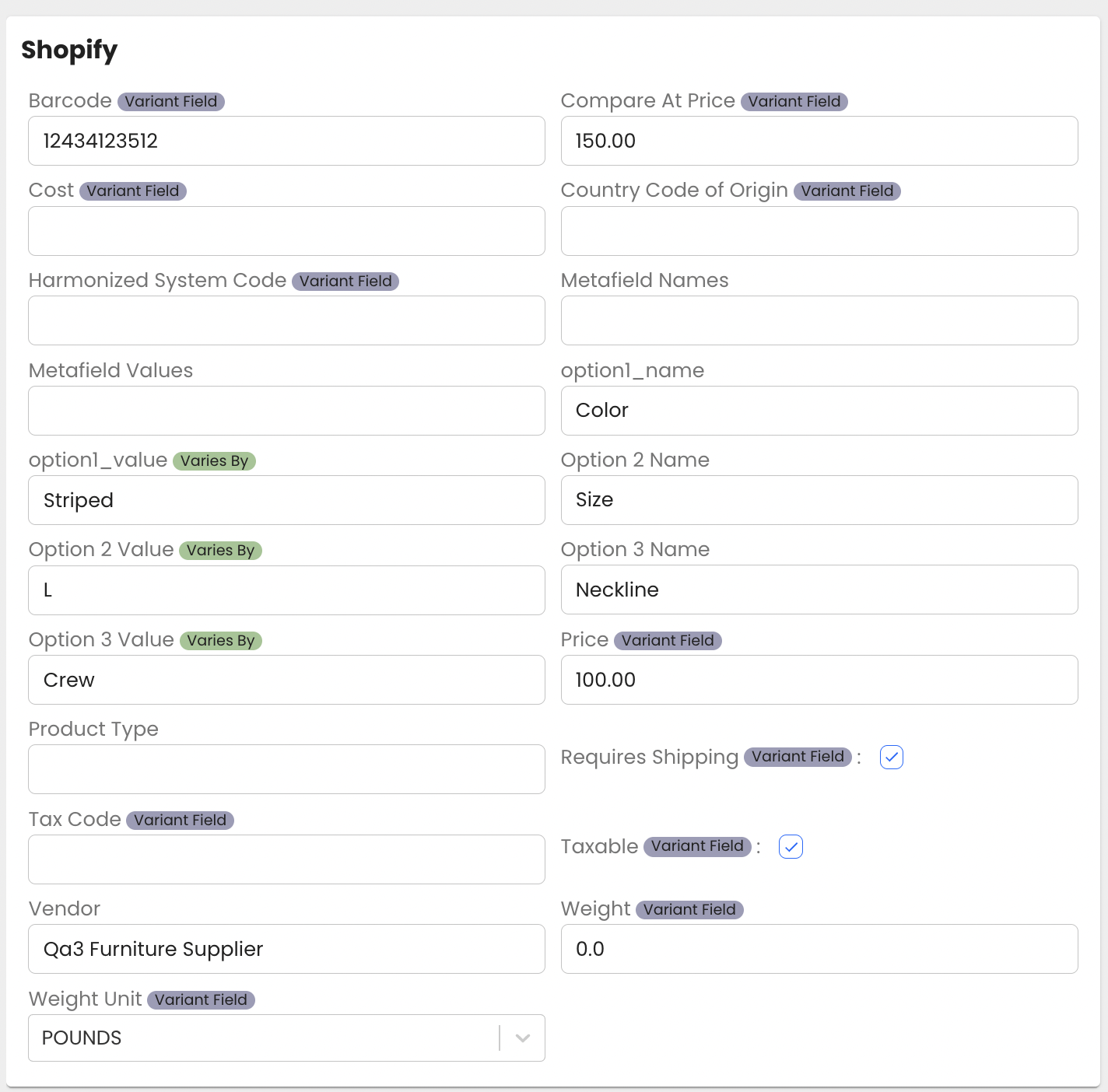Edit the Compare At Price field
This screenshot has width=1108, height=1092.
point(819,141)
